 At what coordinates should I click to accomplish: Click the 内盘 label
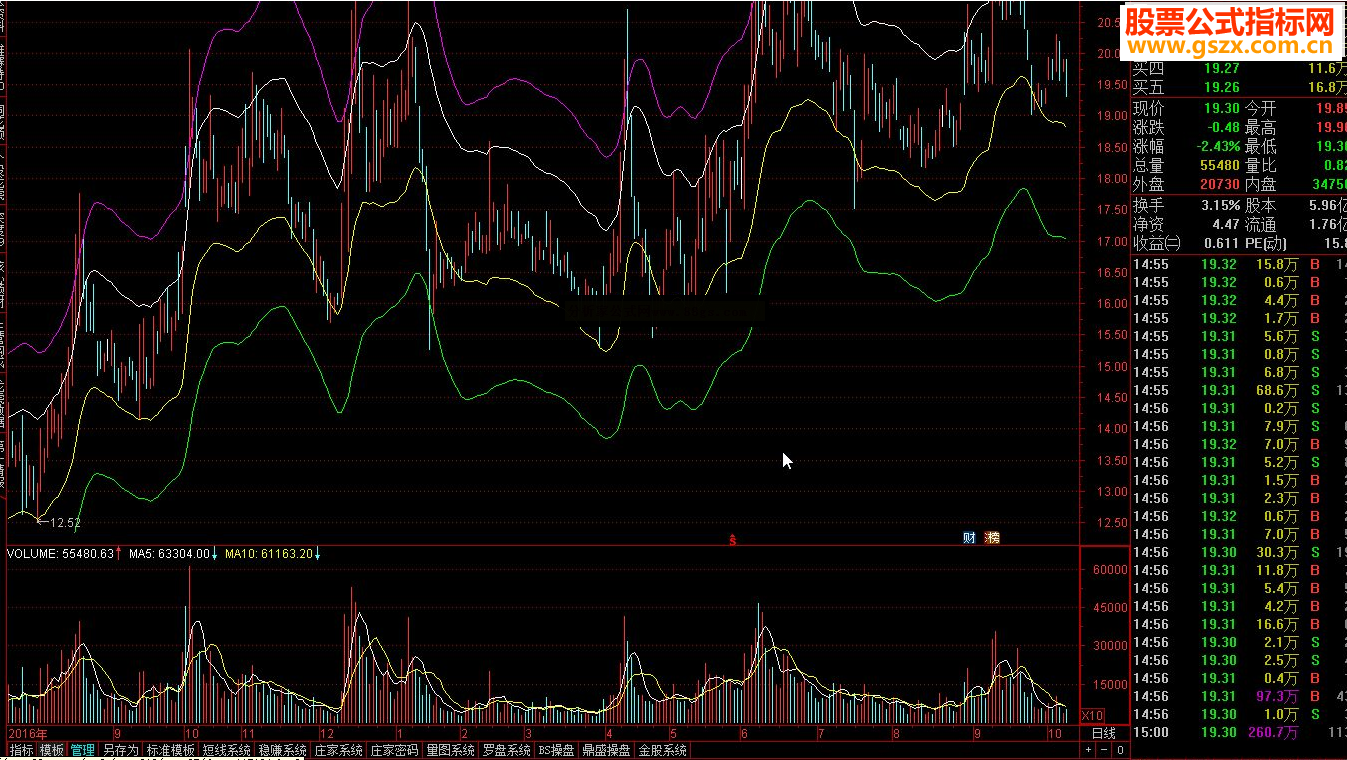[x=1260, y=184]
